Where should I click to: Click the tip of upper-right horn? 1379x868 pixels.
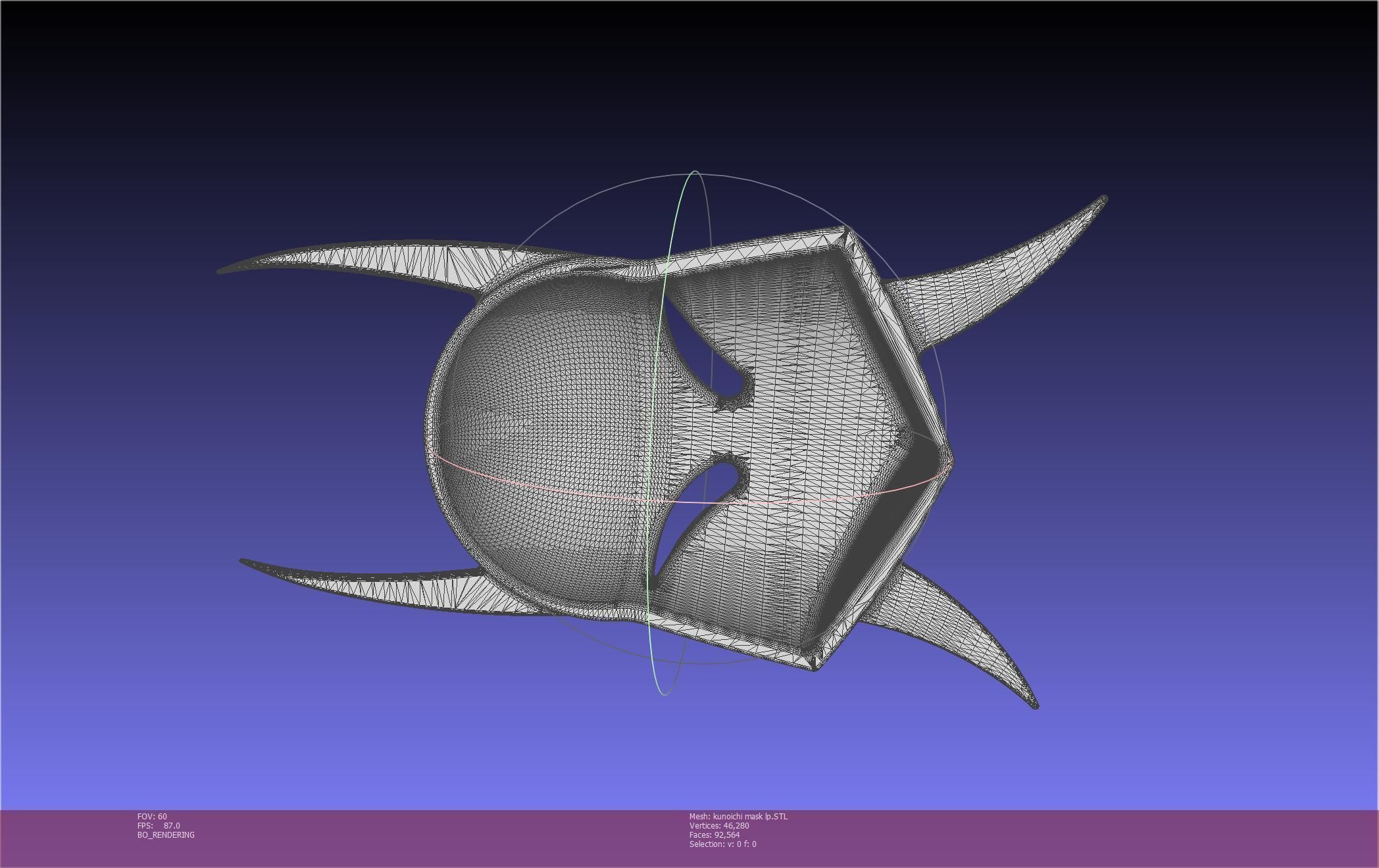point(1104,199)
